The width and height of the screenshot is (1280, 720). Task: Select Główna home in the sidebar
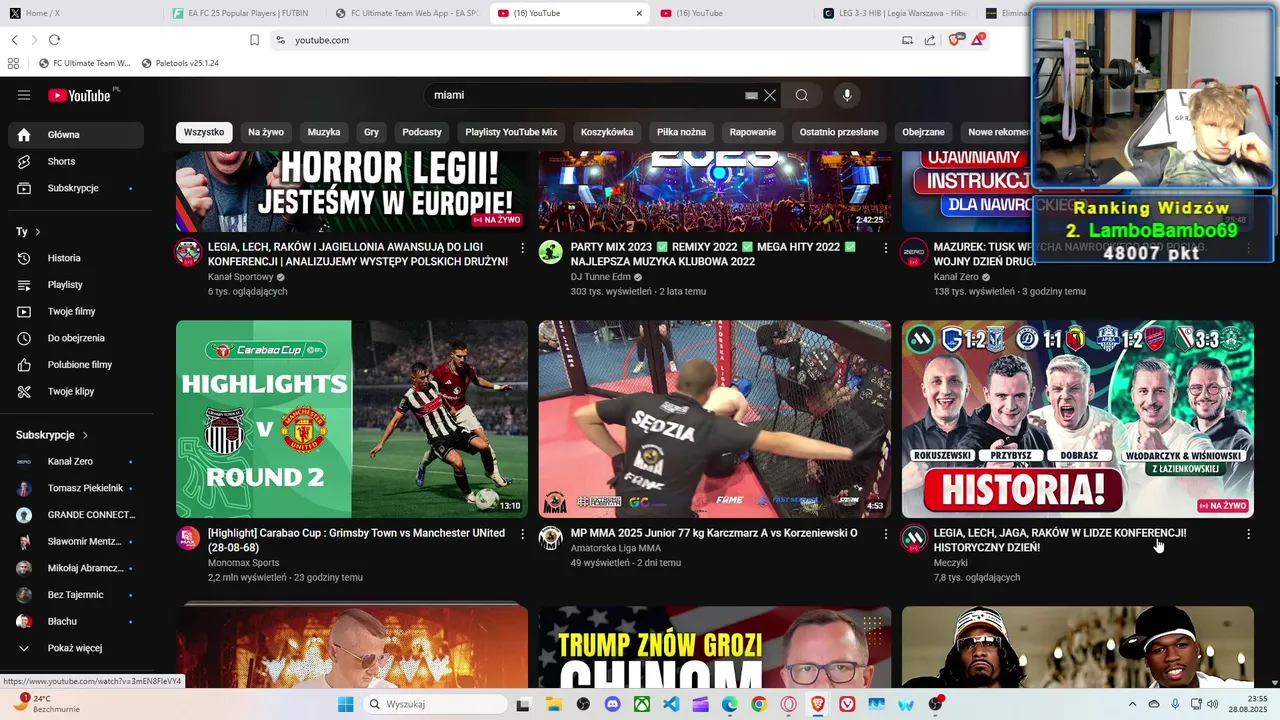click(x=78, y=135)
